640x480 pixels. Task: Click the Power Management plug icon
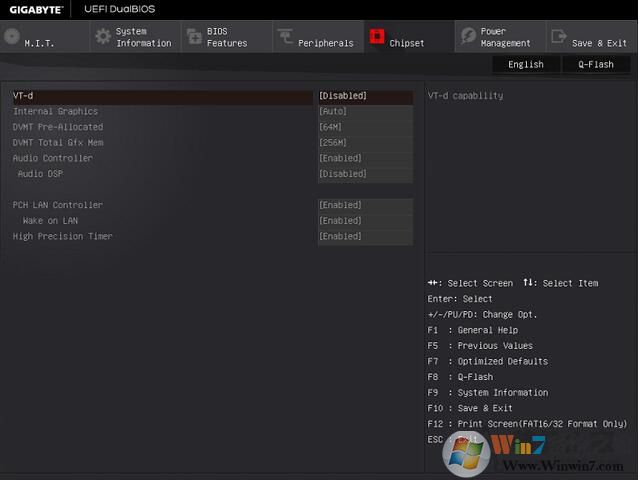[467, 37]
